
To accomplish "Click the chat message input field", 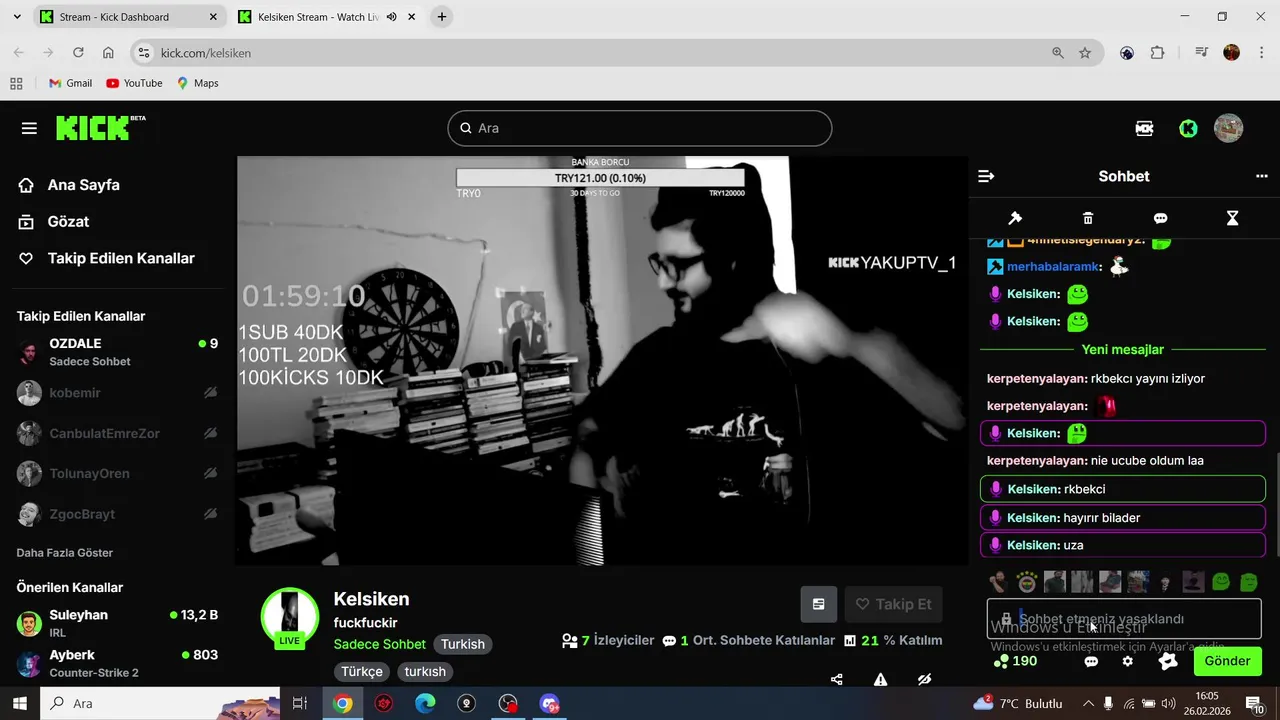I will [x=1124, y=619].
